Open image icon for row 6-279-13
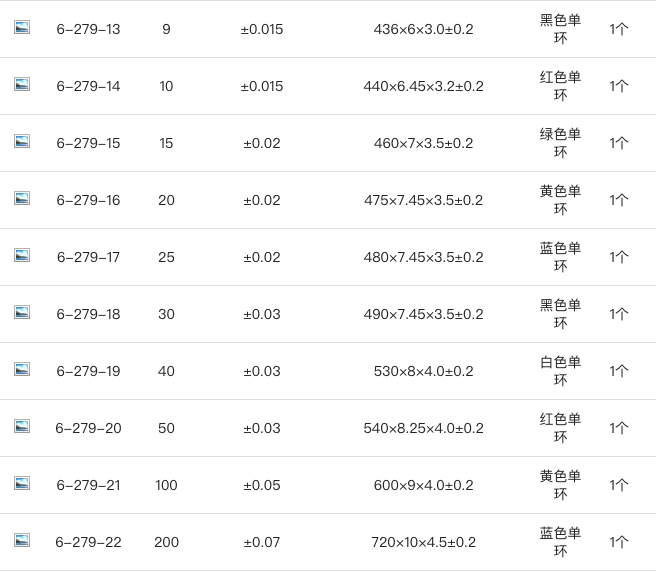This screenshot has height=572, width=656. coord(22,27)
